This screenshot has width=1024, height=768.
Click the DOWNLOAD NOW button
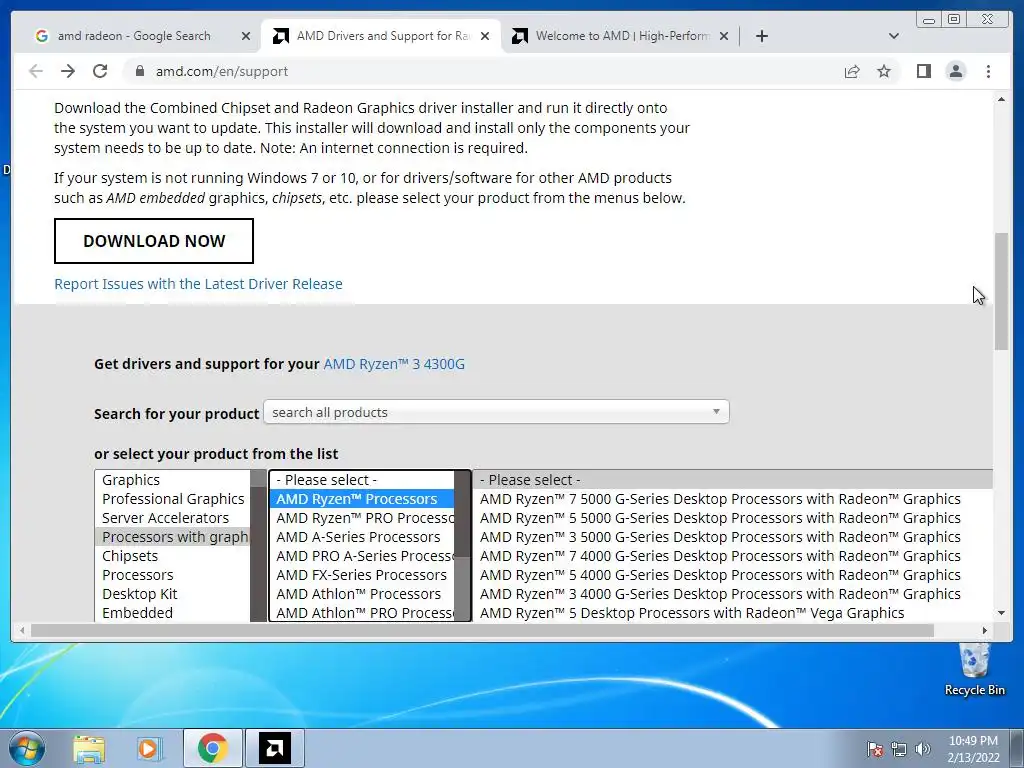(x=154, y=241)
